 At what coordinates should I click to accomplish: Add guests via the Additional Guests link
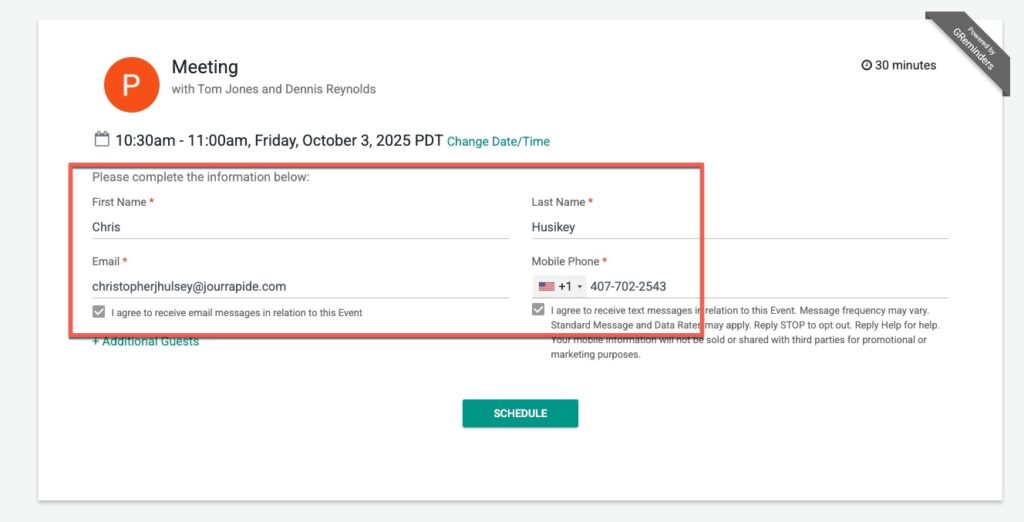146,342
